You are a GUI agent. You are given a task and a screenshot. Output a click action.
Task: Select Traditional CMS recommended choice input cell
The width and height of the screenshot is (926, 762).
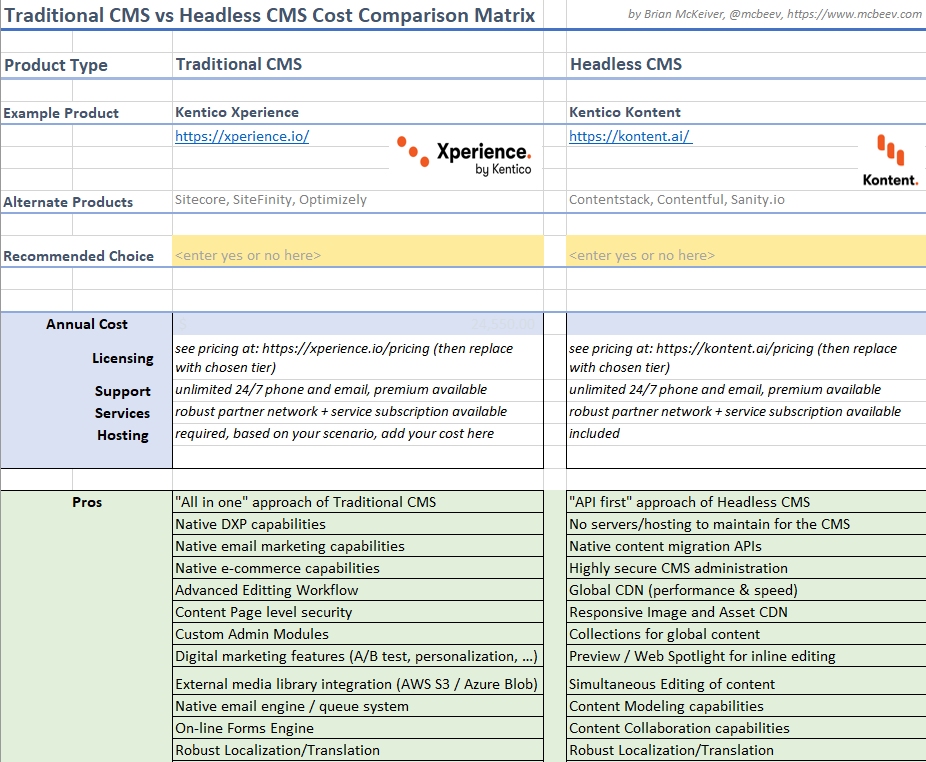click(358, 251)
